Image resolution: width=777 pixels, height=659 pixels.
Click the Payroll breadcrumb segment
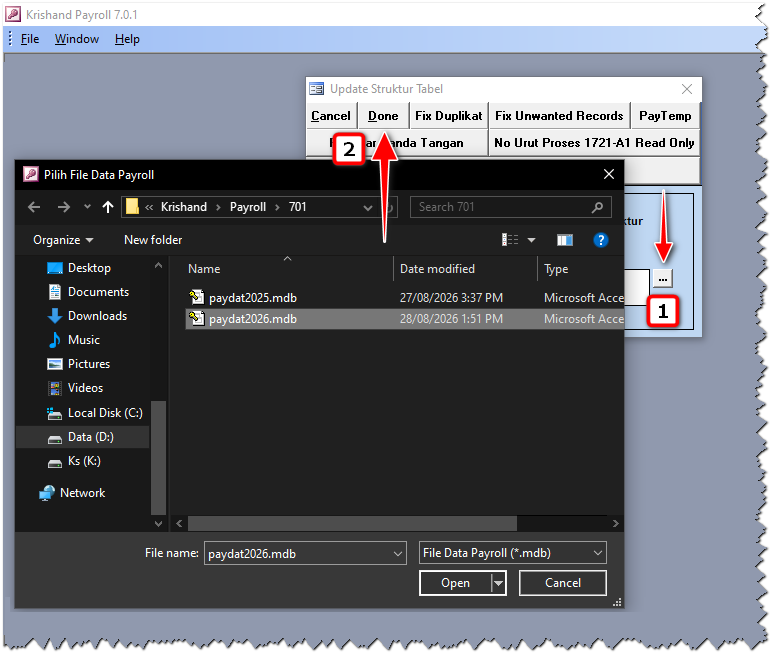[x=248, y=207]
